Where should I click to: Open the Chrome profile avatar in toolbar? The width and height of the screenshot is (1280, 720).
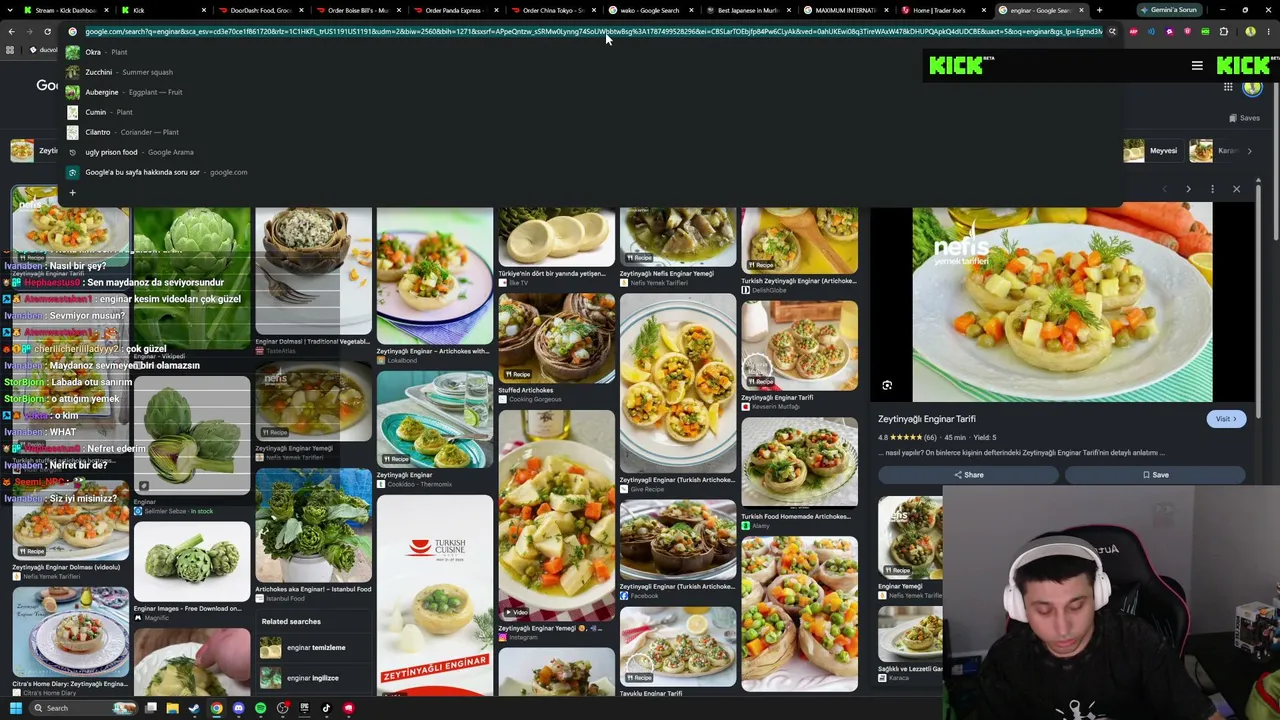[1250, 31]
